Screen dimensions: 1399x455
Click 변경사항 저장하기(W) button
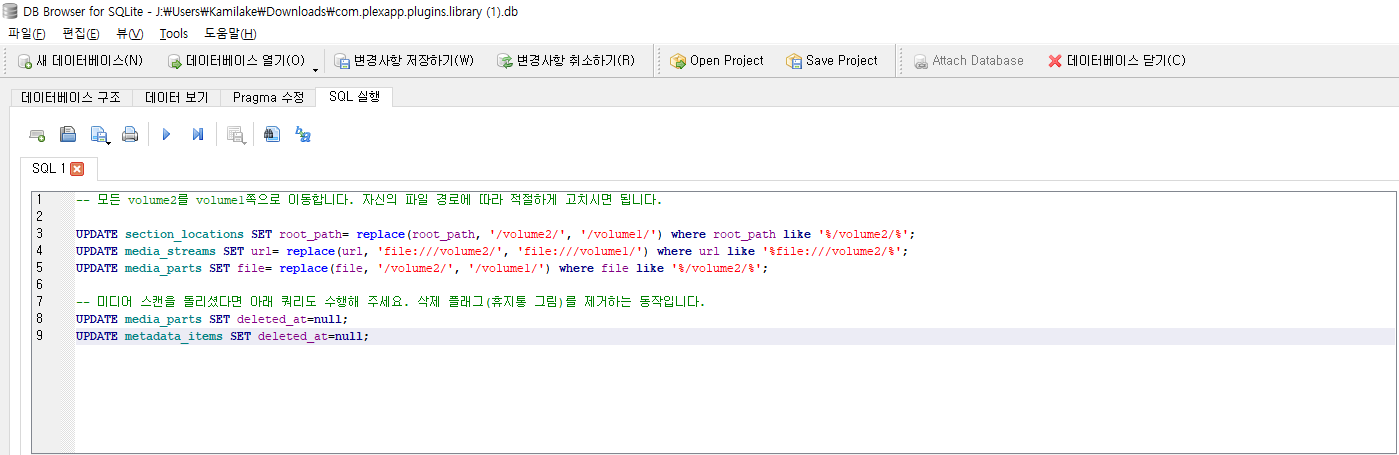(404, 61)
